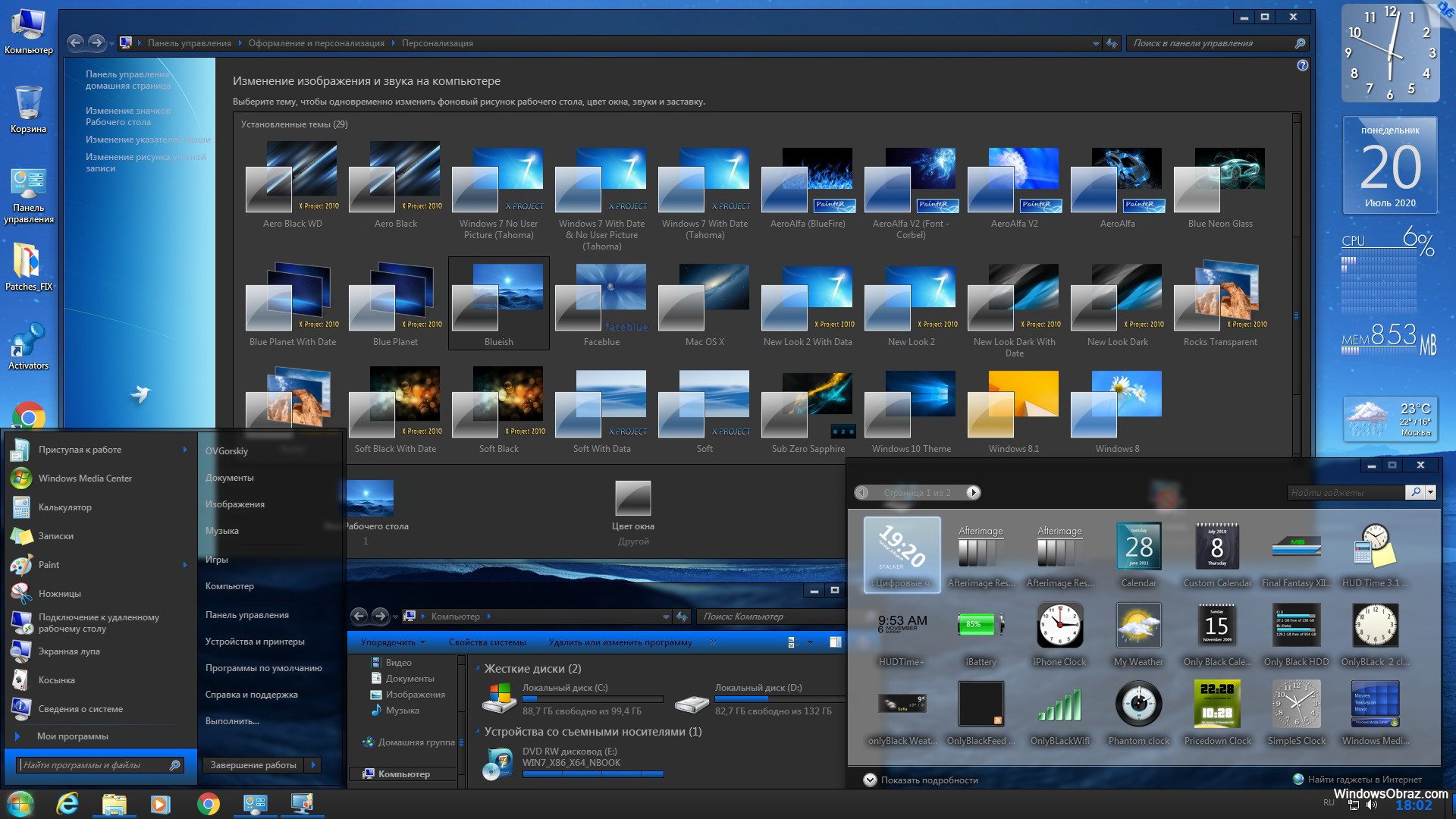Select the Mac OS X theme thumbnail
Viewport: 1456px width, 819px height.
[704, 300]
